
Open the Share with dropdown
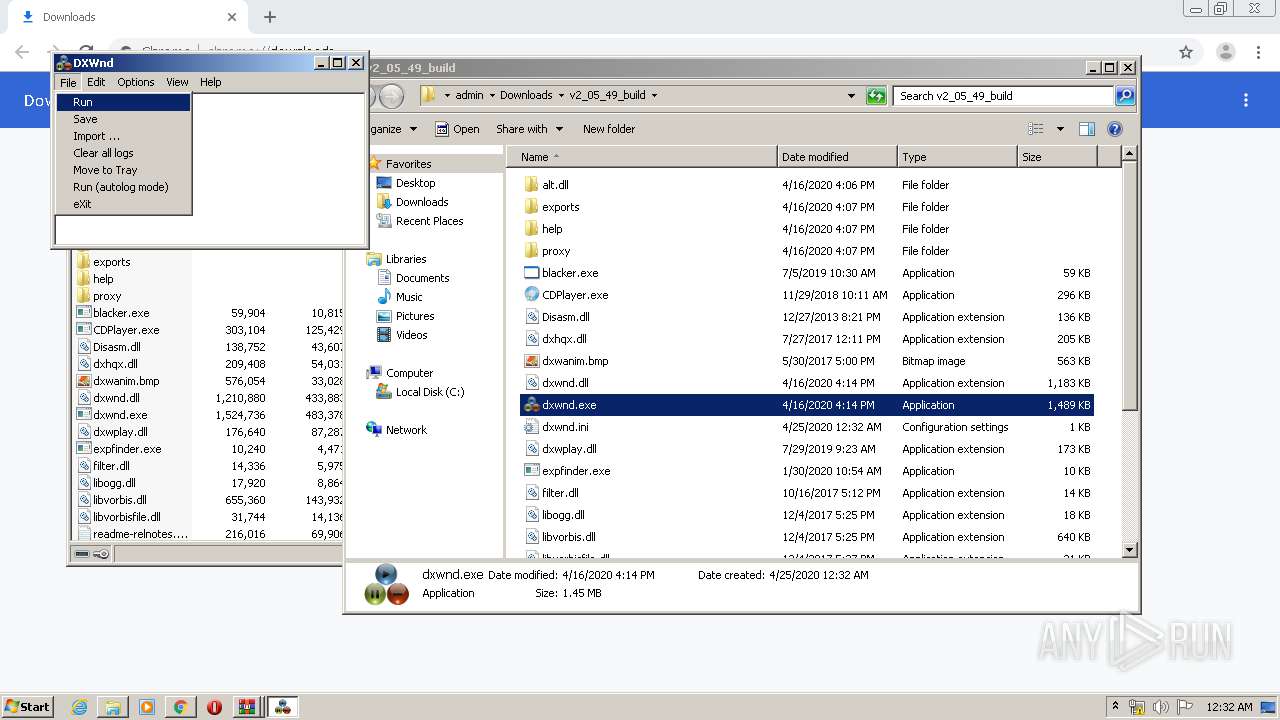(529, 129)
